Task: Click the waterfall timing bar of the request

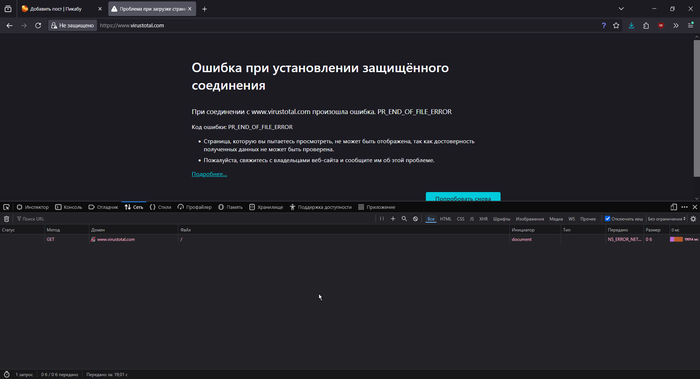Action: [x=676, y=239]
